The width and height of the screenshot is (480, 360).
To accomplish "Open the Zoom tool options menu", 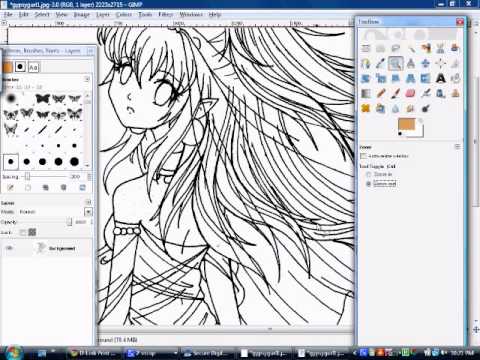I will pos(457,147).
